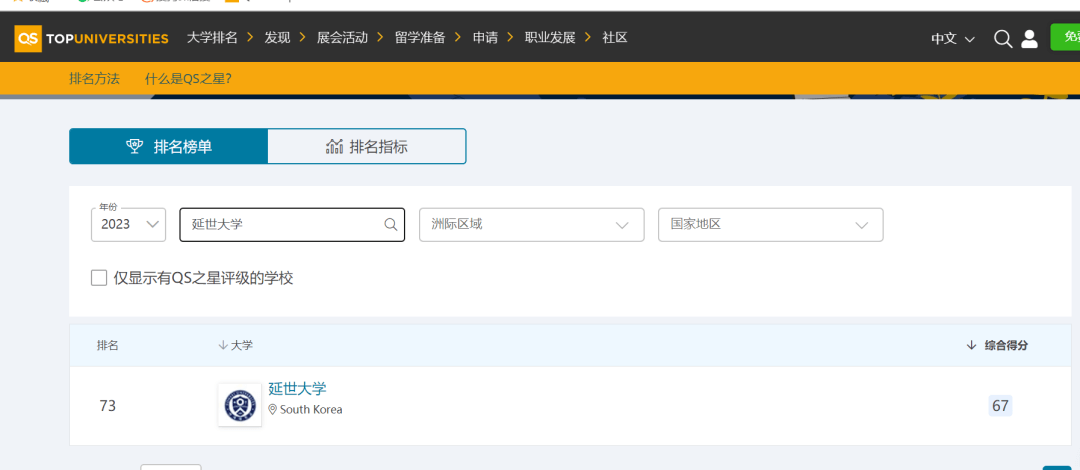Switch to the 排名榜单 tab
The height and width of the screenshot is (470, 1080).
169,146
